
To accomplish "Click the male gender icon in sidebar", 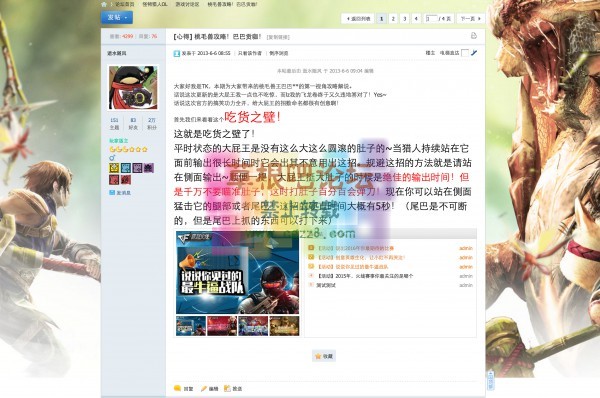I will click(x=112, y=158).
